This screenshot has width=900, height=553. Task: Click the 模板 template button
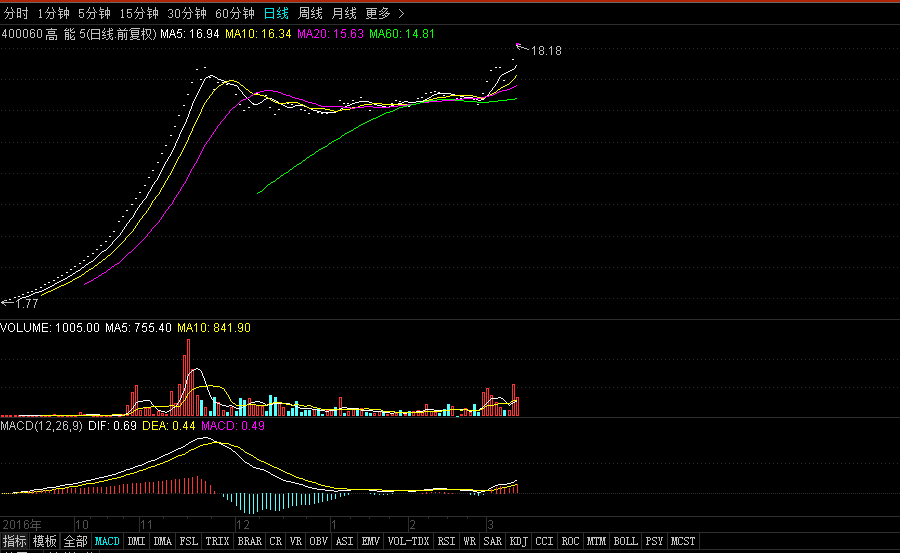[x=44, y=541]
